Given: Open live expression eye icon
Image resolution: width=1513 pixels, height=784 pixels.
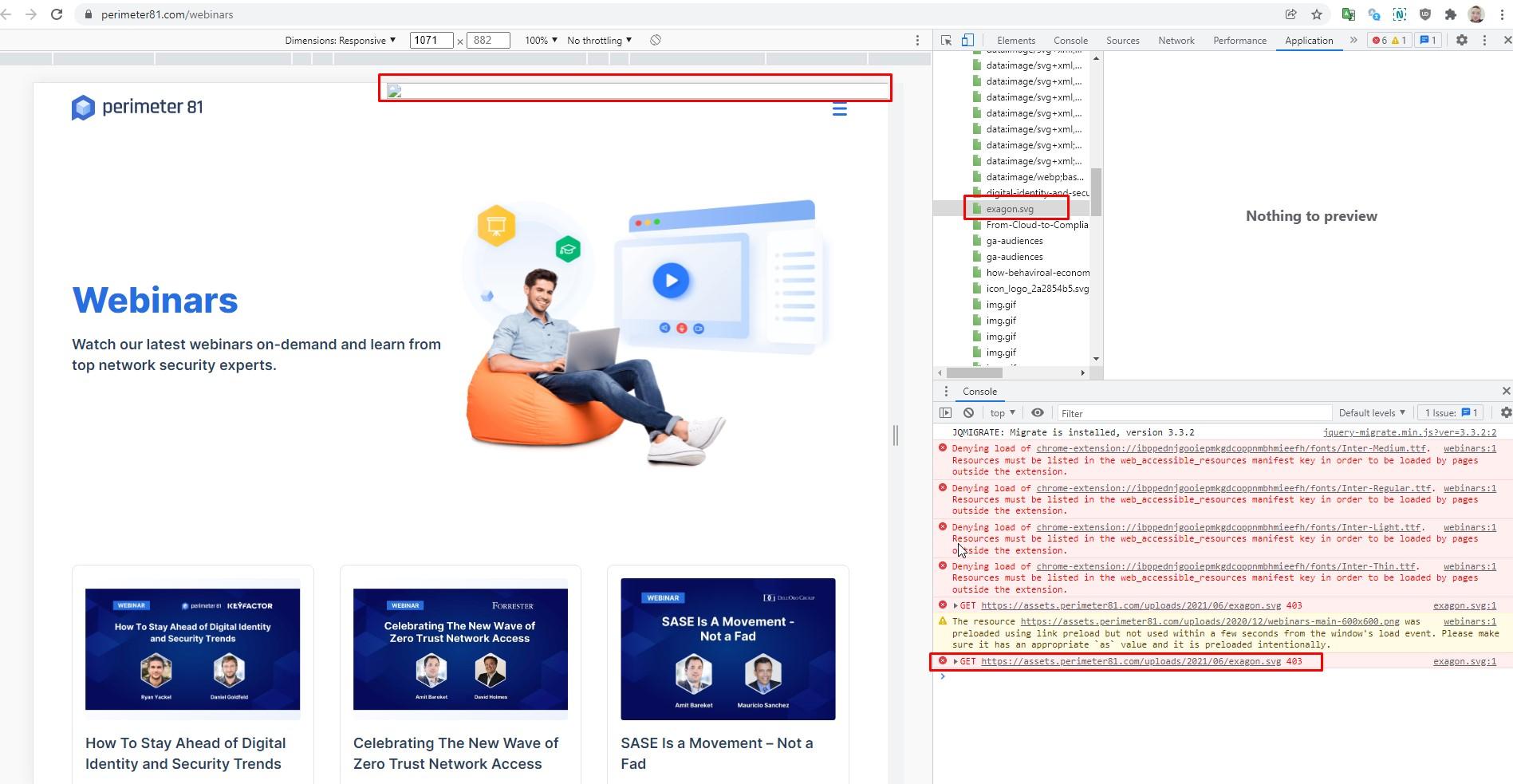Looking at the screenshot, I should click(1037, 412).
